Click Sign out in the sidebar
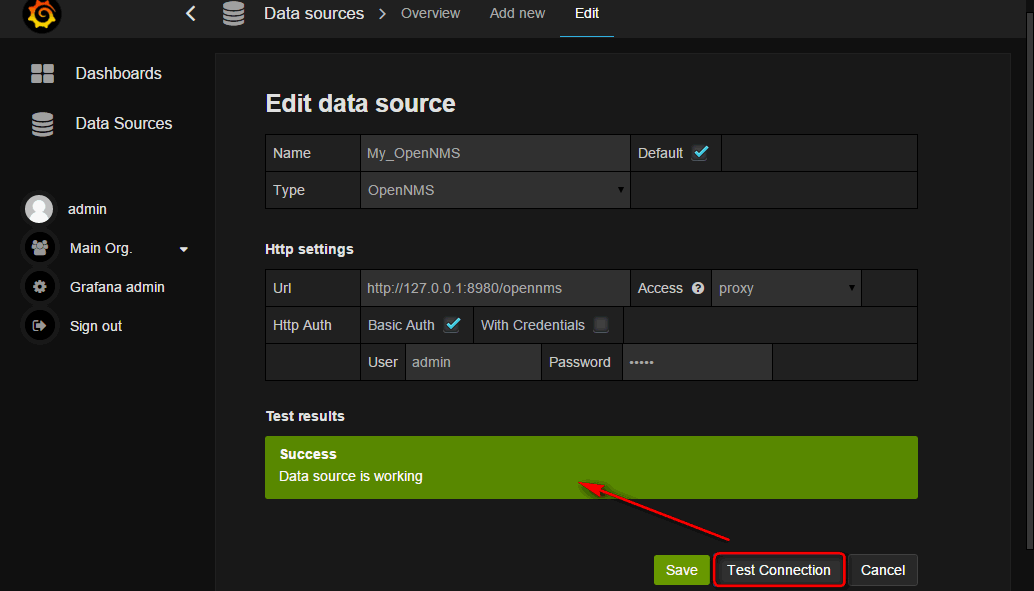 click(x=96, y=326)
